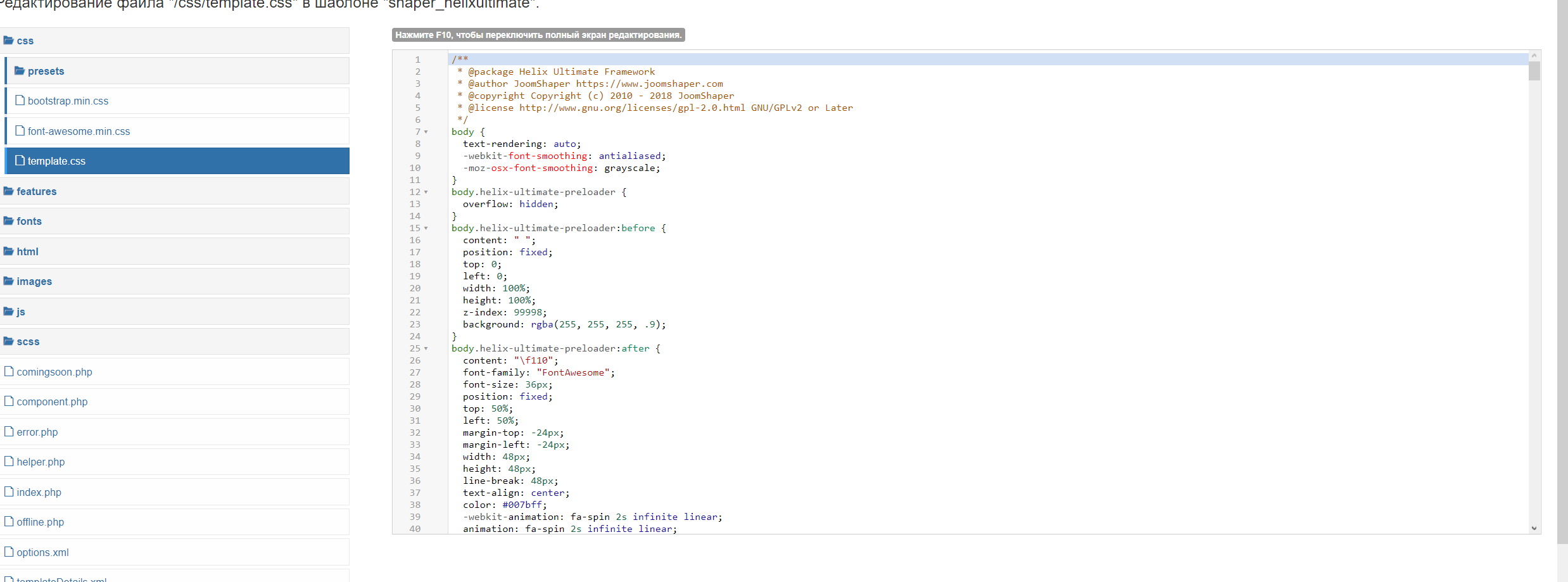1568x582 pixels.
Task: Click the editor vertical scrollbar thumb
Action: [1534, 71]
